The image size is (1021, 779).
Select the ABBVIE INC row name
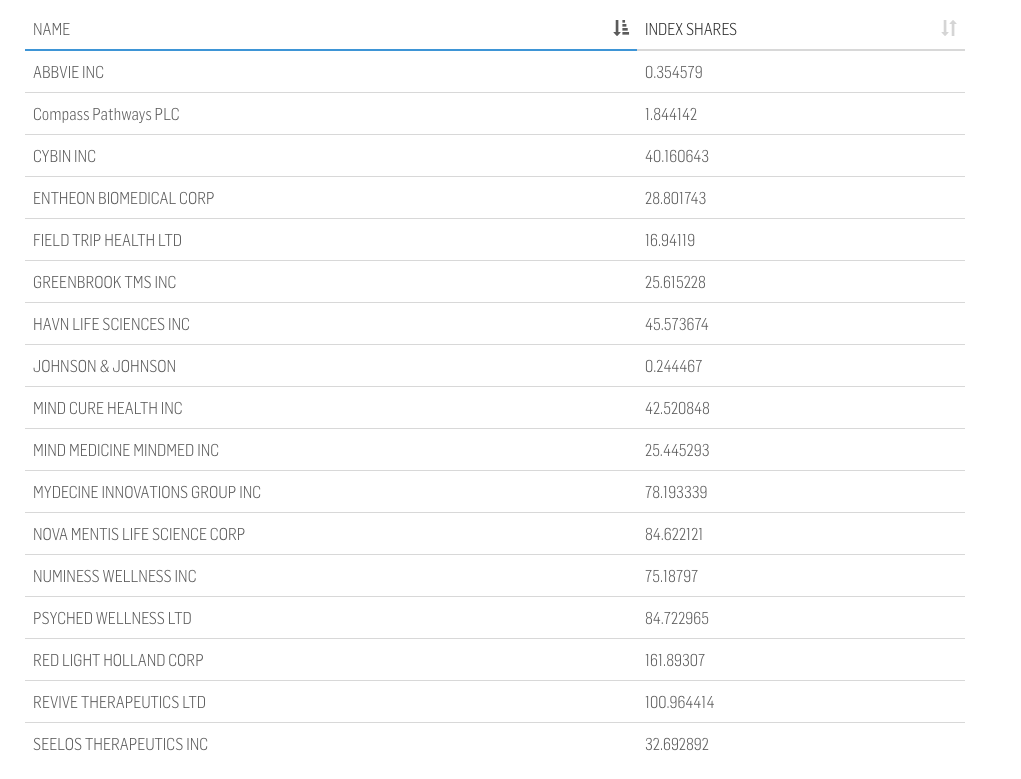point(68,72)
